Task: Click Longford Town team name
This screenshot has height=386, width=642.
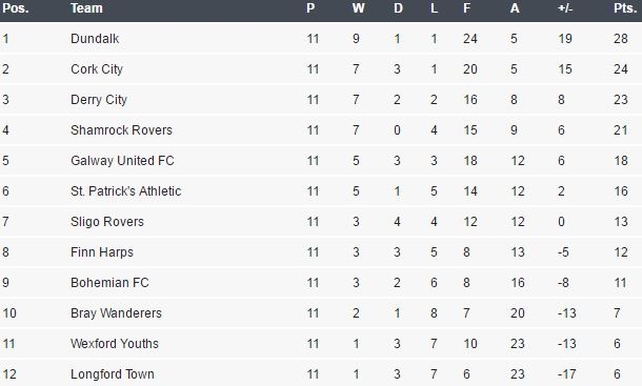Action: 112,374
